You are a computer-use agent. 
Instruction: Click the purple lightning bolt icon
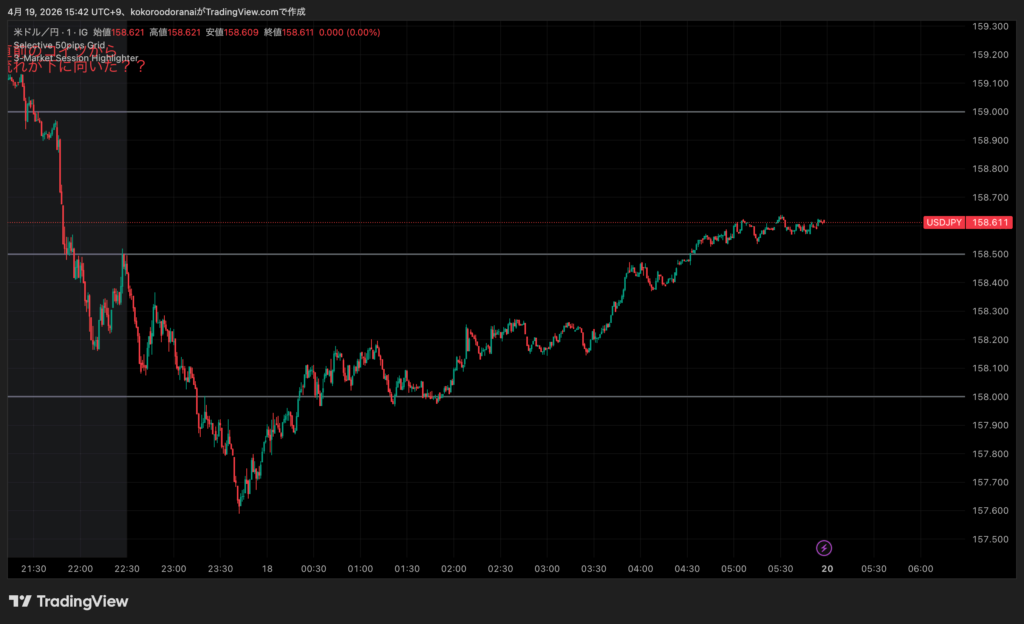point(824,547)
